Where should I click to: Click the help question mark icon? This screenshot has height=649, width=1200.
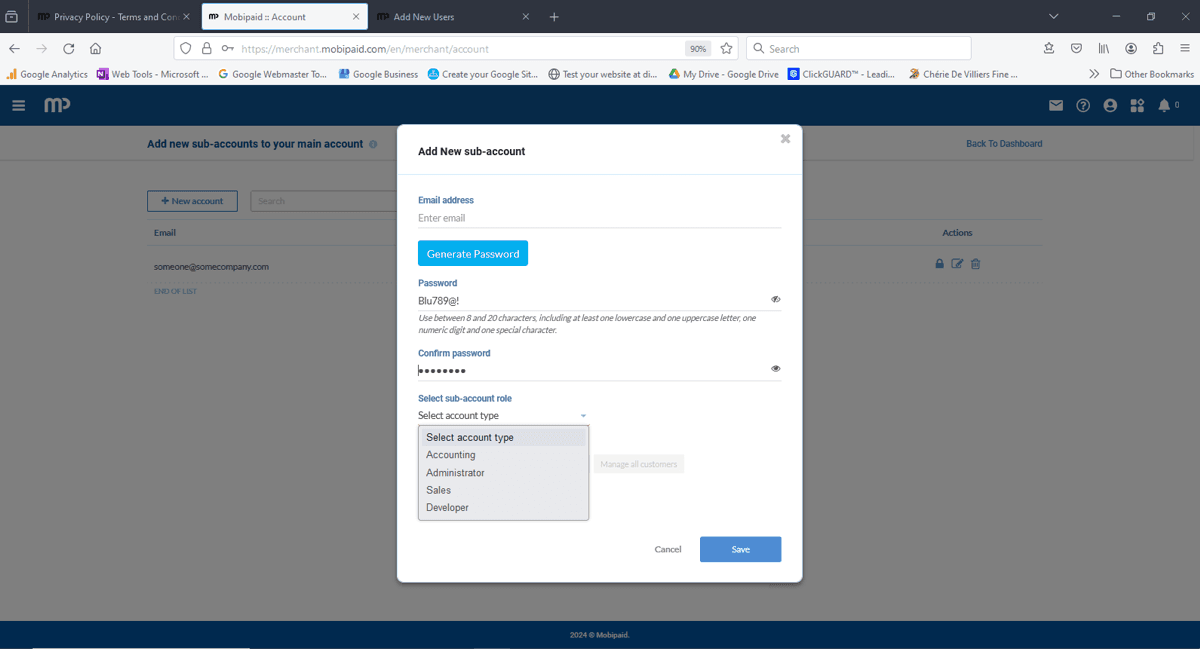coord(1083,105)
